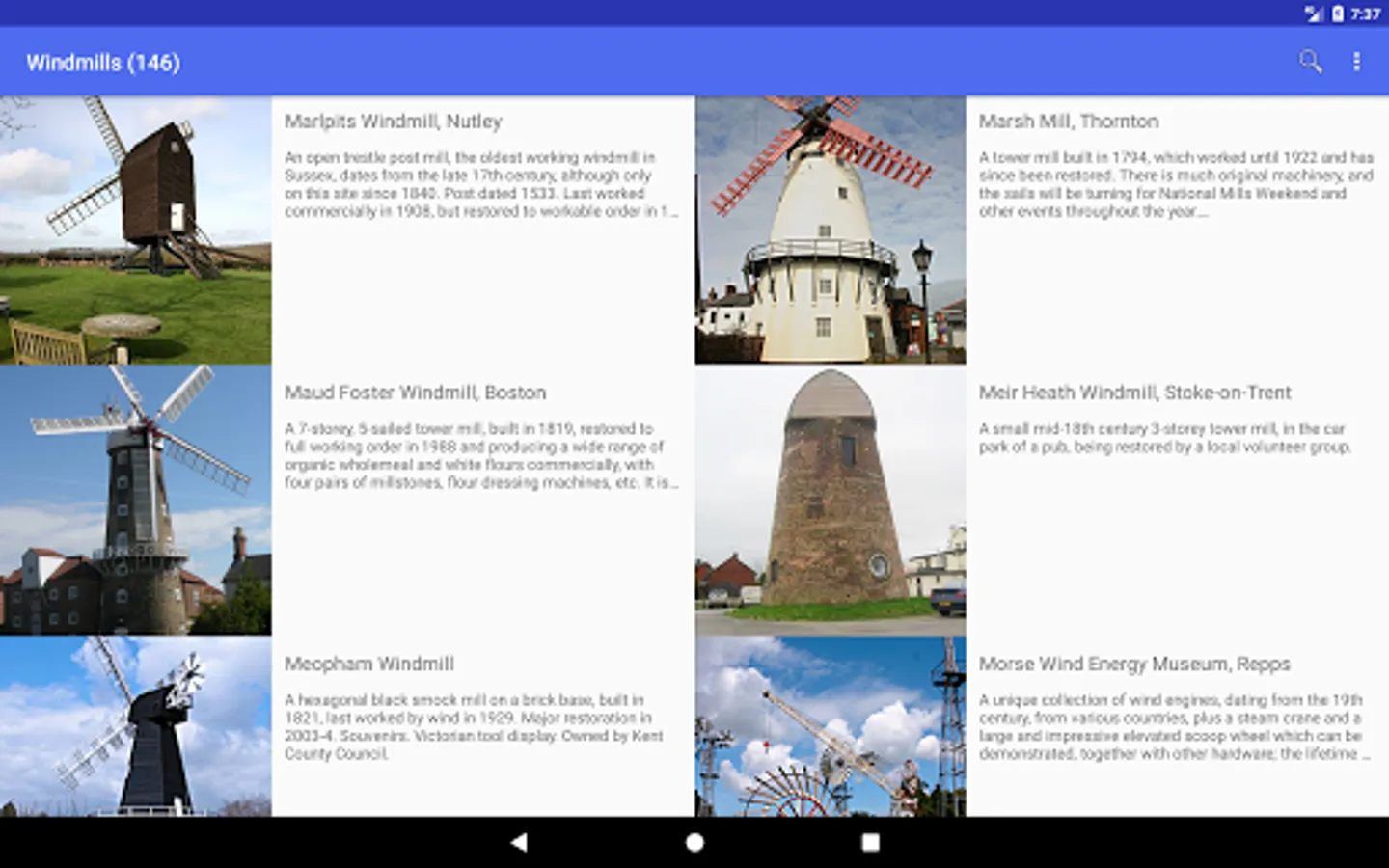Open the three-dot overflow menu

click(1356, 62)
